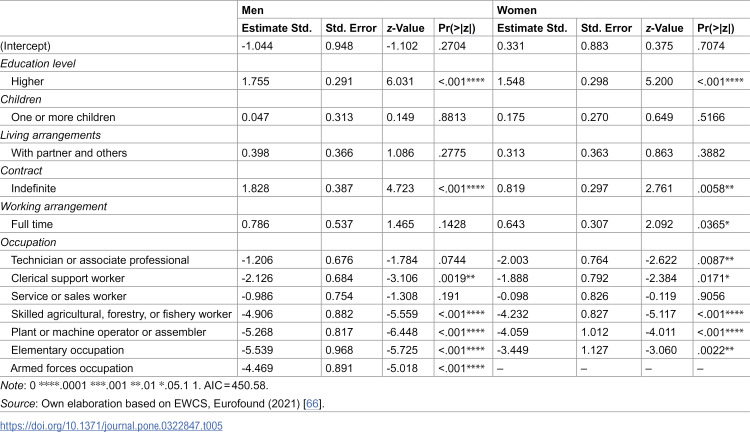Open the DOI link below the table

pyautogui.click(x=111, y=425)
